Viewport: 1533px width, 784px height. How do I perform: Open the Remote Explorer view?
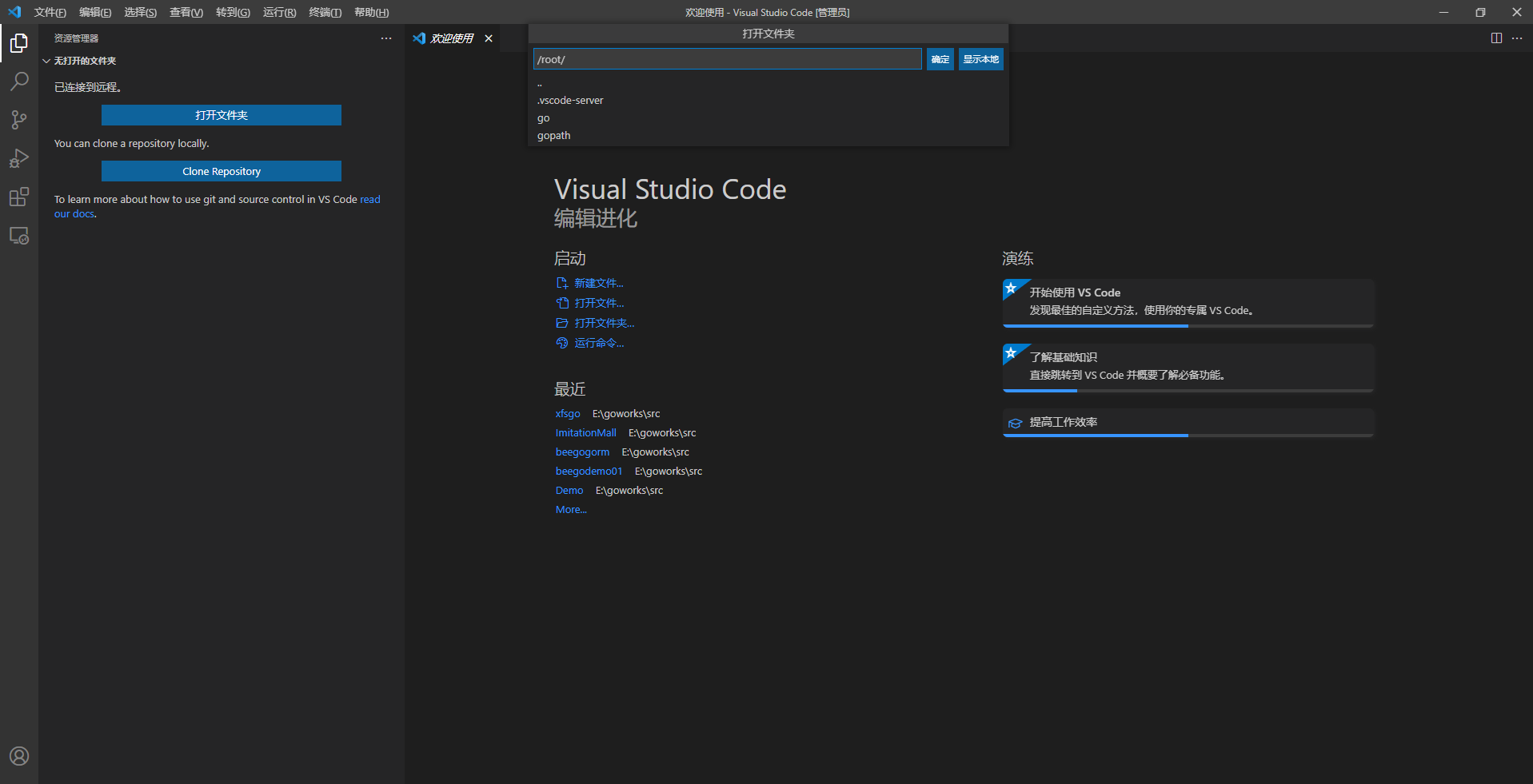coord(19,236)
